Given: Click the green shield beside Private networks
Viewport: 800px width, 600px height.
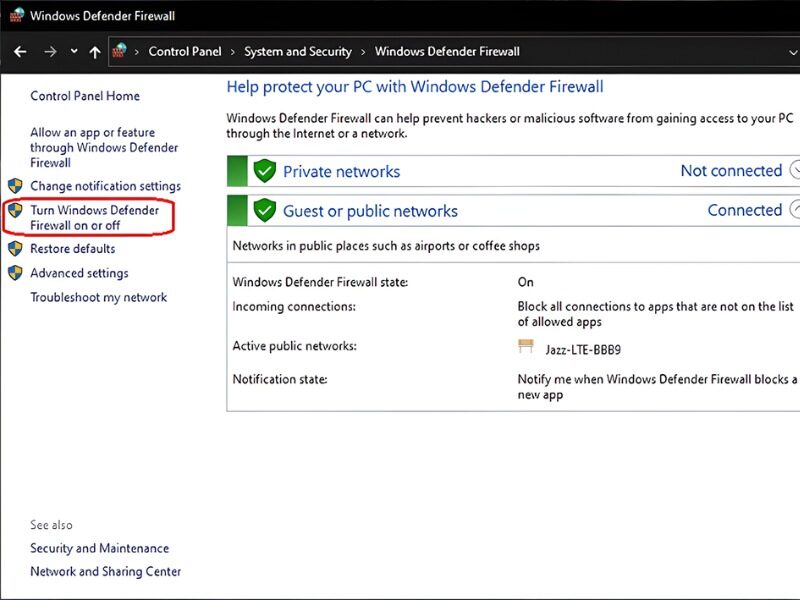Looking at the screenshot, I should click(264, 171).
